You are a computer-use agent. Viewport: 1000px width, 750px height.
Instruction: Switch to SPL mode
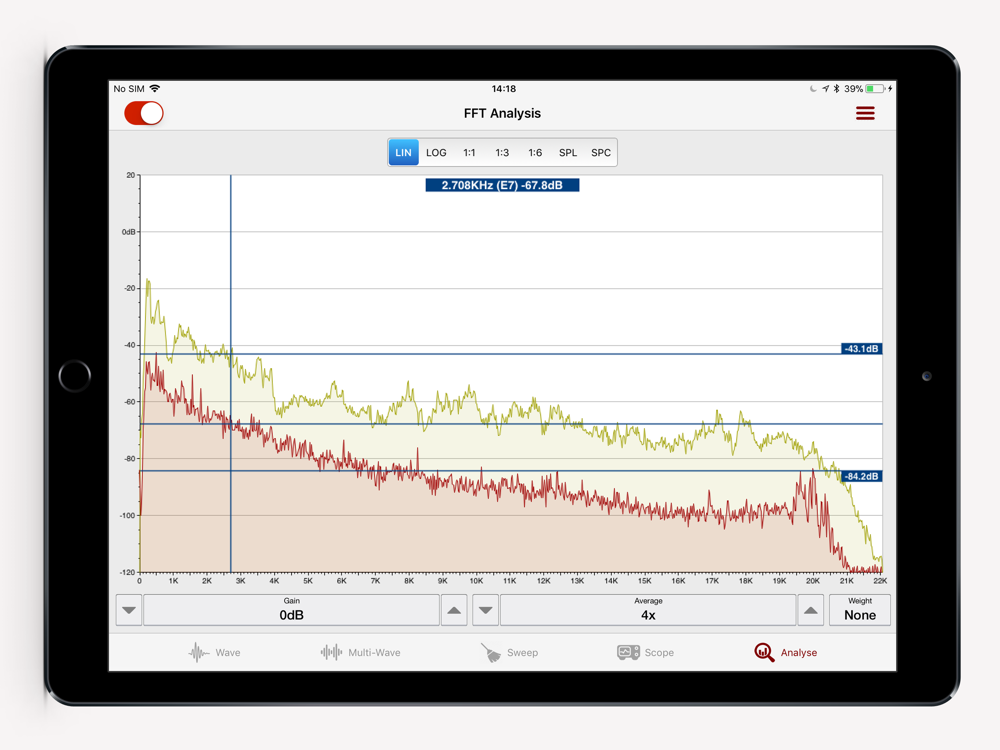[568, 152]
